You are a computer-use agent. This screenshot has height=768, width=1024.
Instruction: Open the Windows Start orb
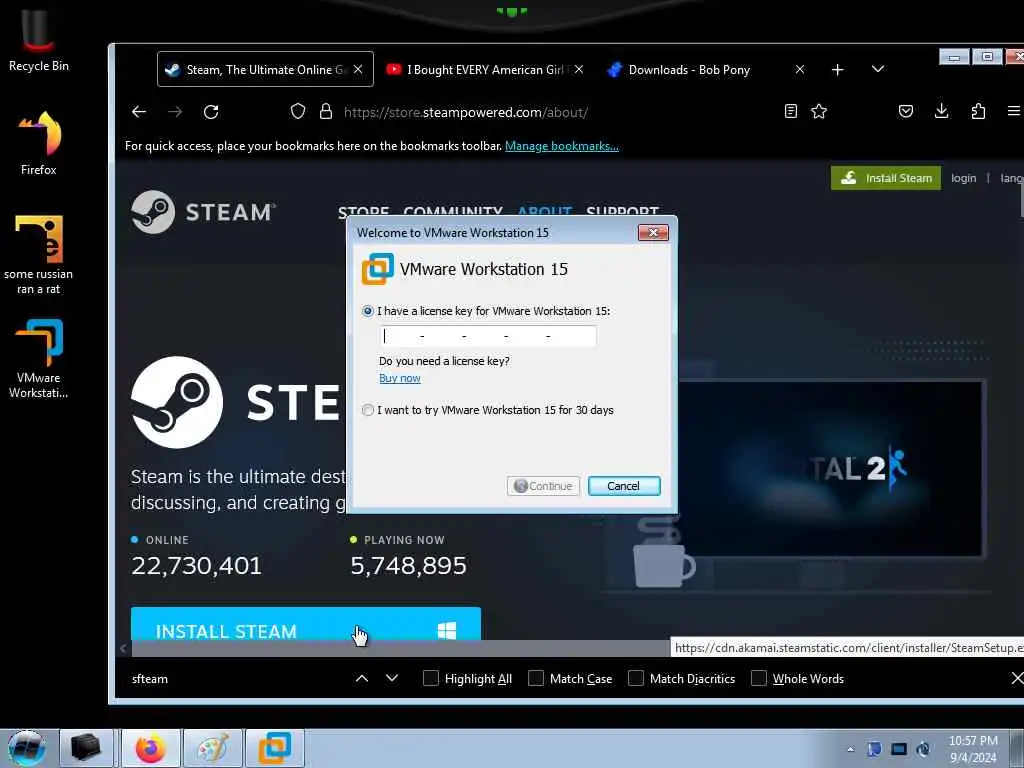point(27,748)
